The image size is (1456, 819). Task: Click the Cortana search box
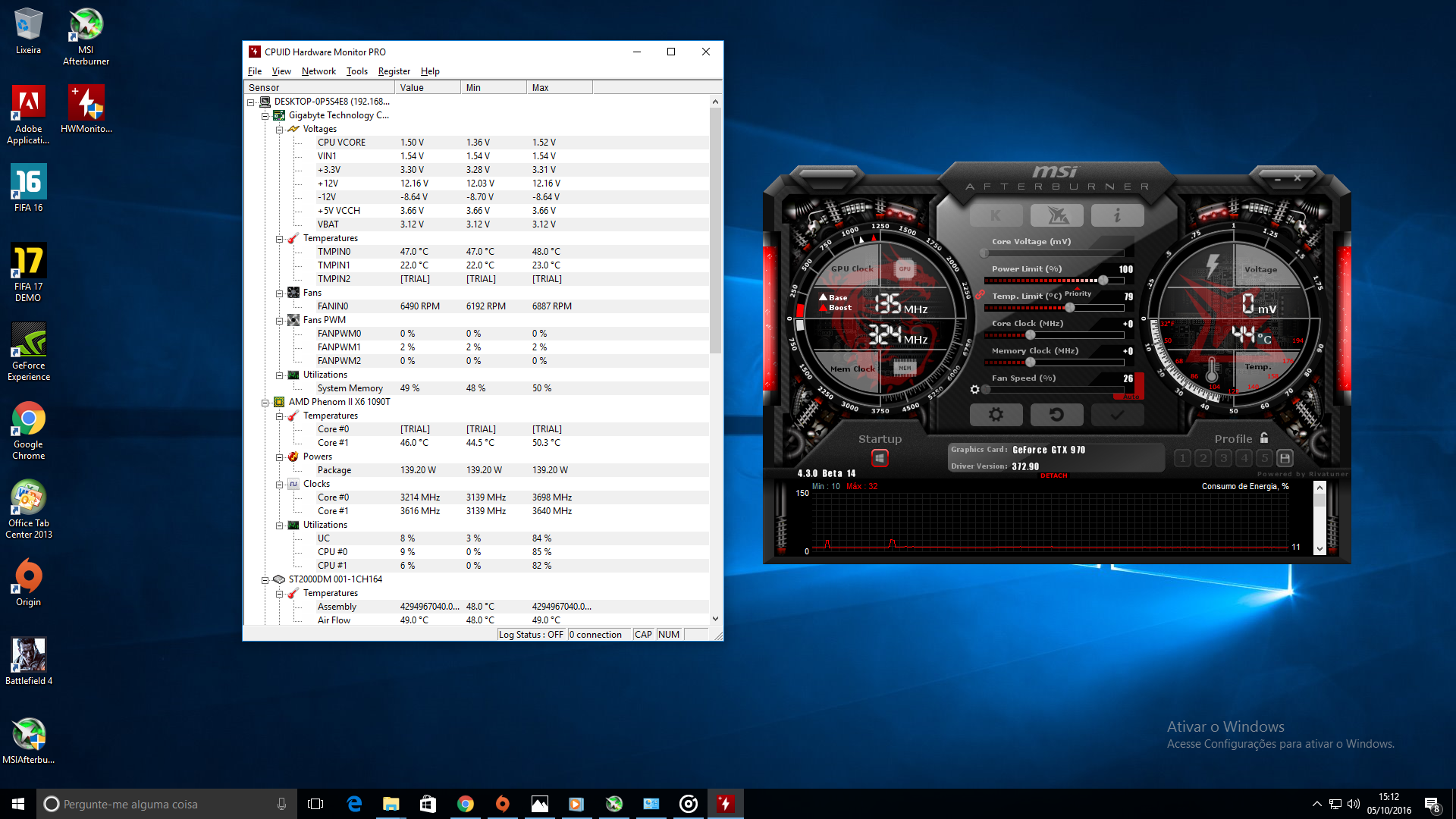pos(167,804)
